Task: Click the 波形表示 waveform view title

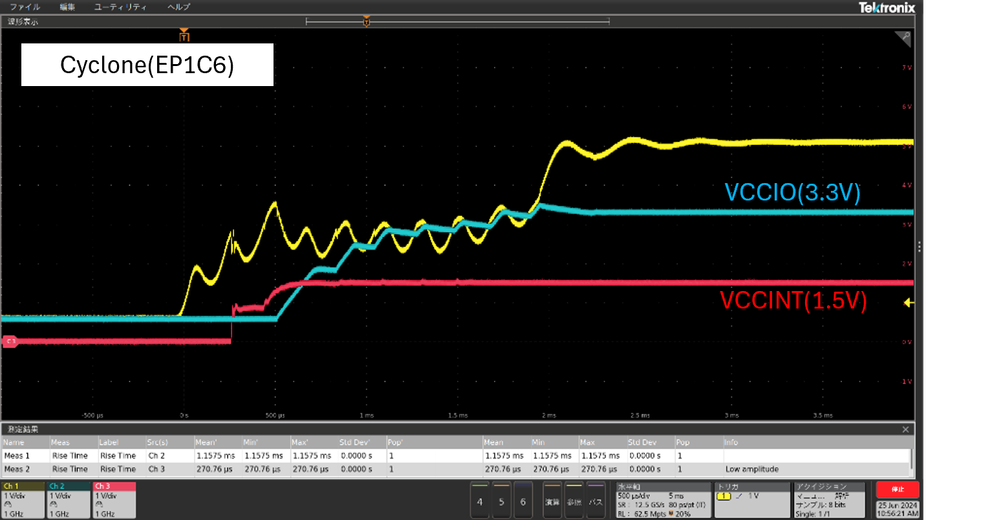Action: [x=23, y=22]
